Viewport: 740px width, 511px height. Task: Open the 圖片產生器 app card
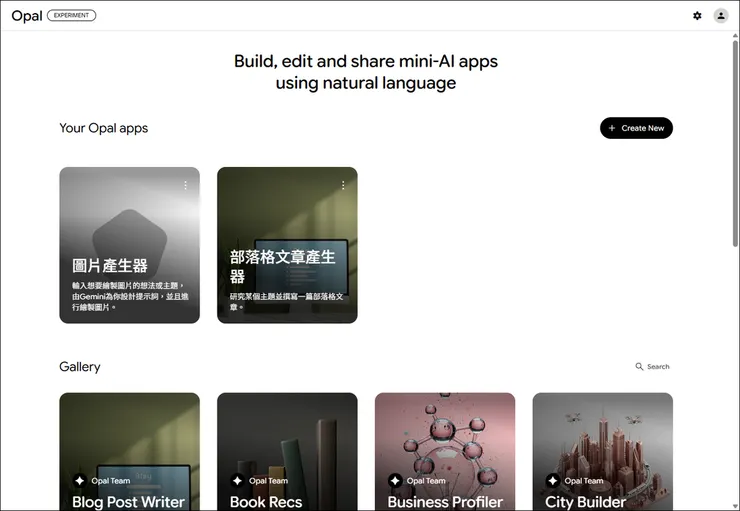coord(129,245)
